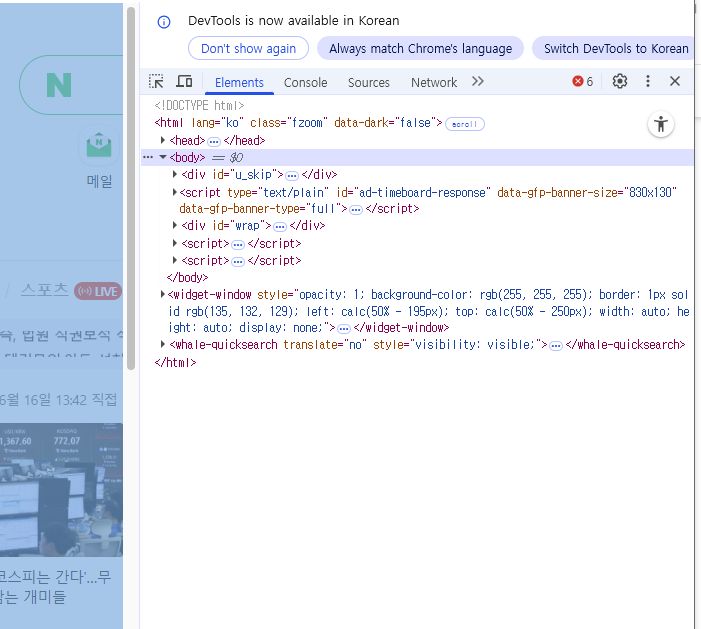Switch to the Sources tab
The image size is (701, 629).
pyautogui.click(x=369, y=83)
